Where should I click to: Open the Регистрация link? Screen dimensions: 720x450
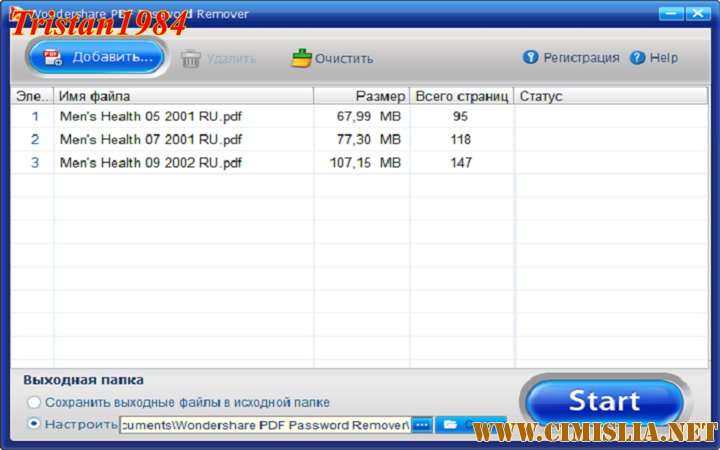[581, 58]
